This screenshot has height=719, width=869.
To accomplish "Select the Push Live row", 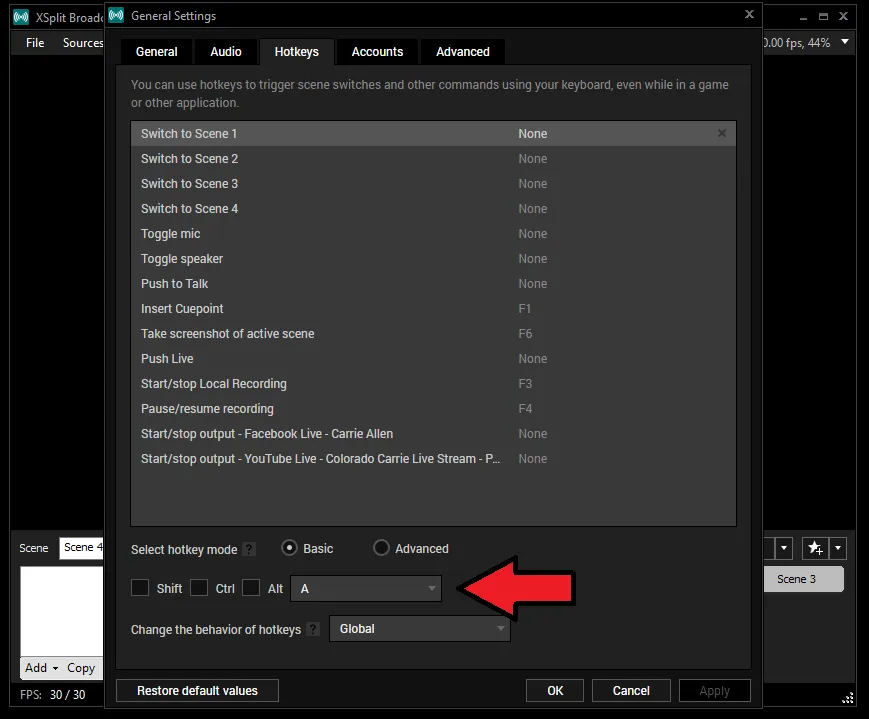I will 433,358.
